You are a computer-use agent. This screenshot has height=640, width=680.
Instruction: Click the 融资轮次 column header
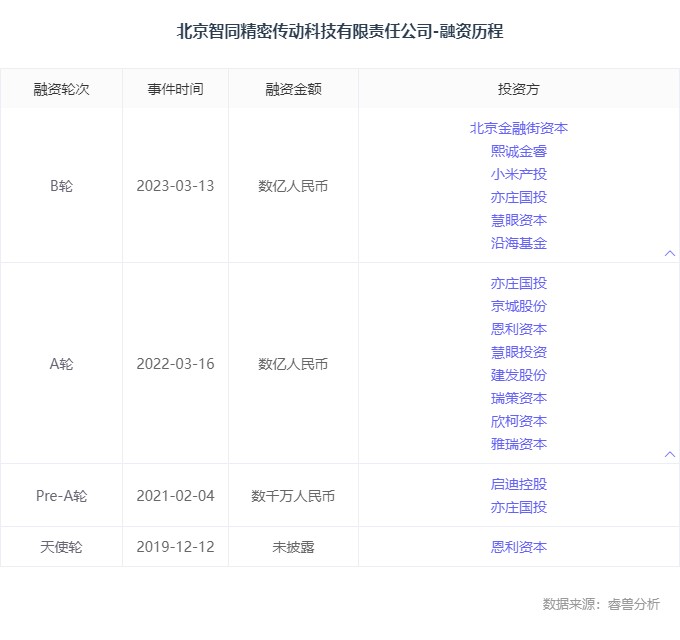(x=61, y=89)
